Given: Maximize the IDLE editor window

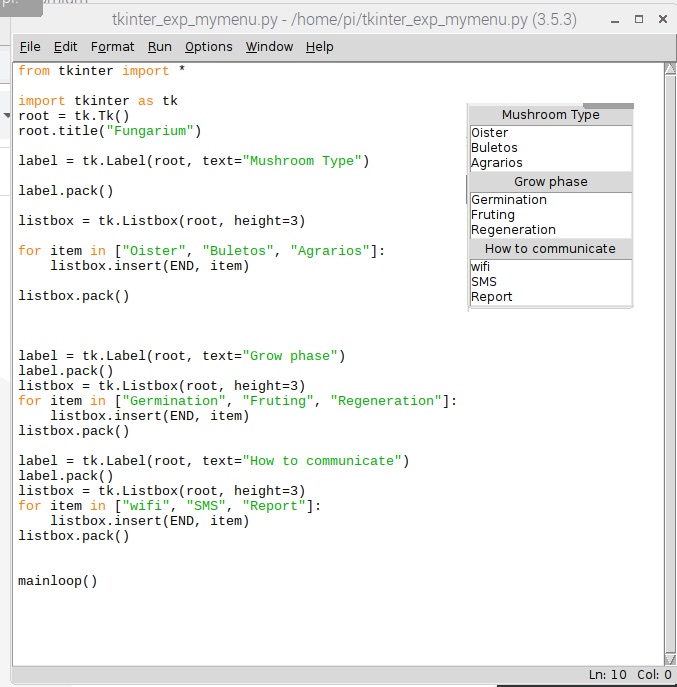Looking at the screenshot, I should tap(639, 19).
